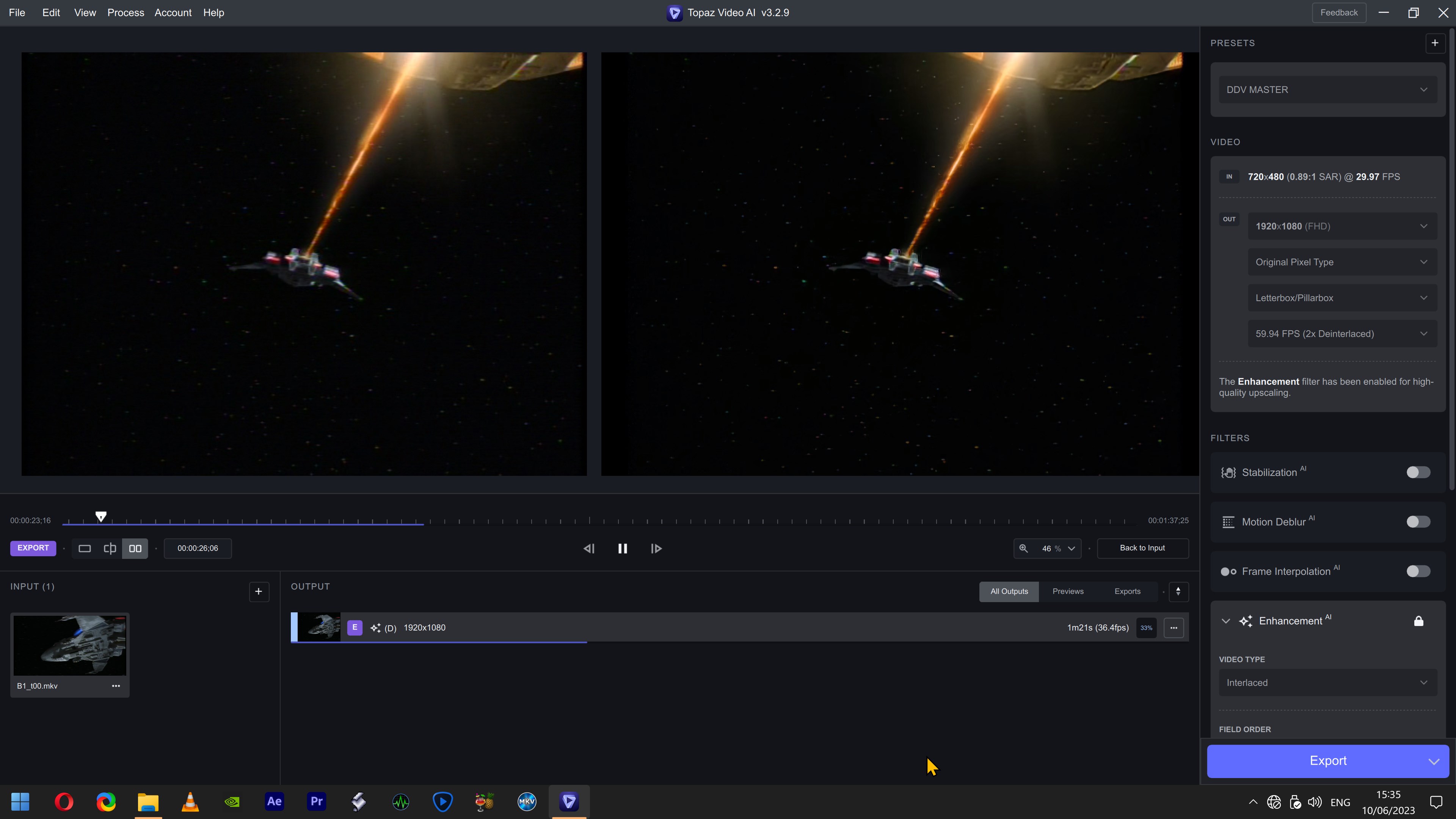This screenshot has height=819, width=1456.
Task: Open the Interlaced video type dropdown
Action: point(1327,683)
